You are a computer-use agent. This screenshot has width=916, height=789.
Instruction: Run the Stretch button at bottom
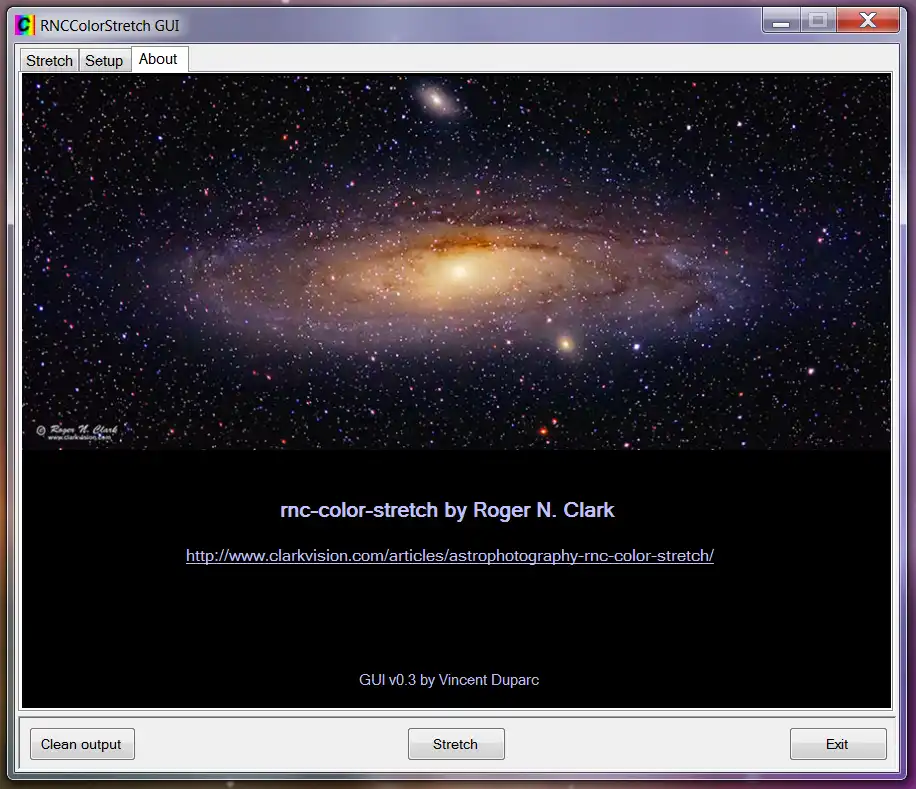(x=456, y=744)
